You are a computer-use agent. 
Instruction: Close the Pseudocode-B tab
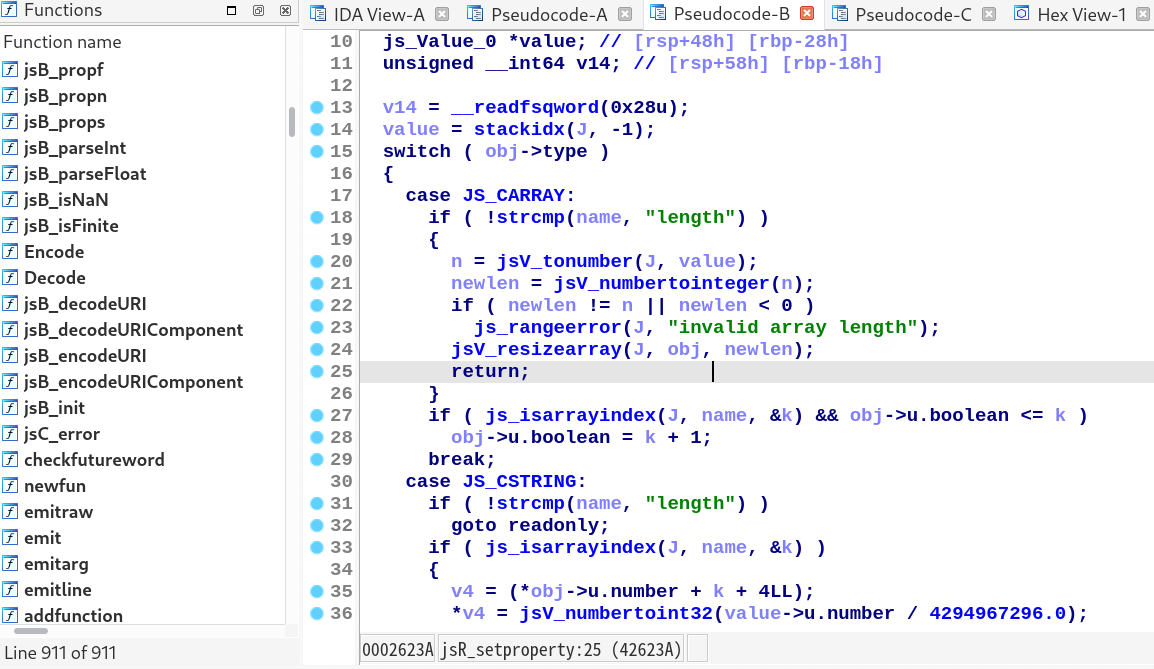pyautogui.click(x=807, y=14)
